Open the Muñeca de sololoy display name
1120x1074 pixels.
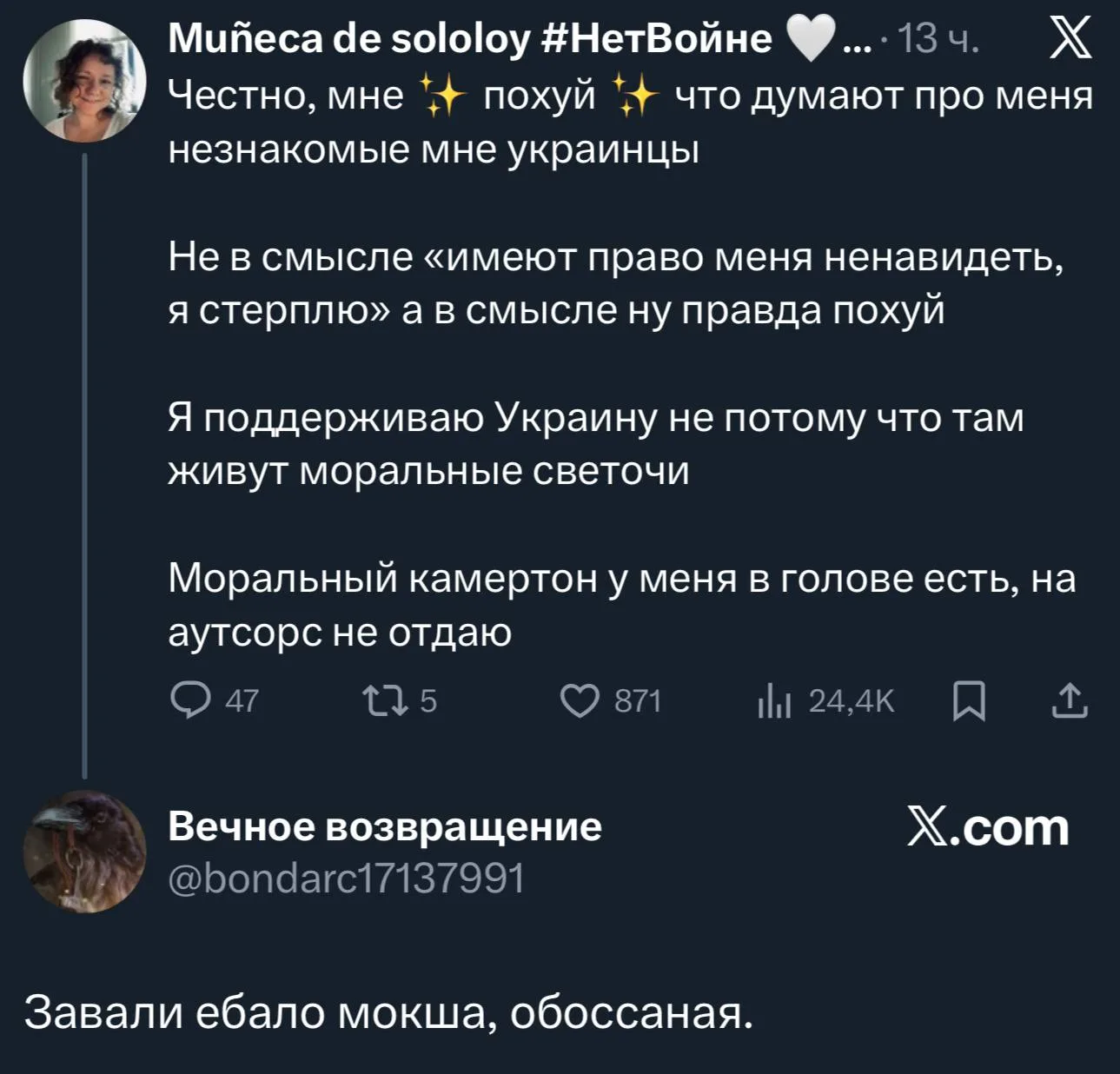[469, 38]
